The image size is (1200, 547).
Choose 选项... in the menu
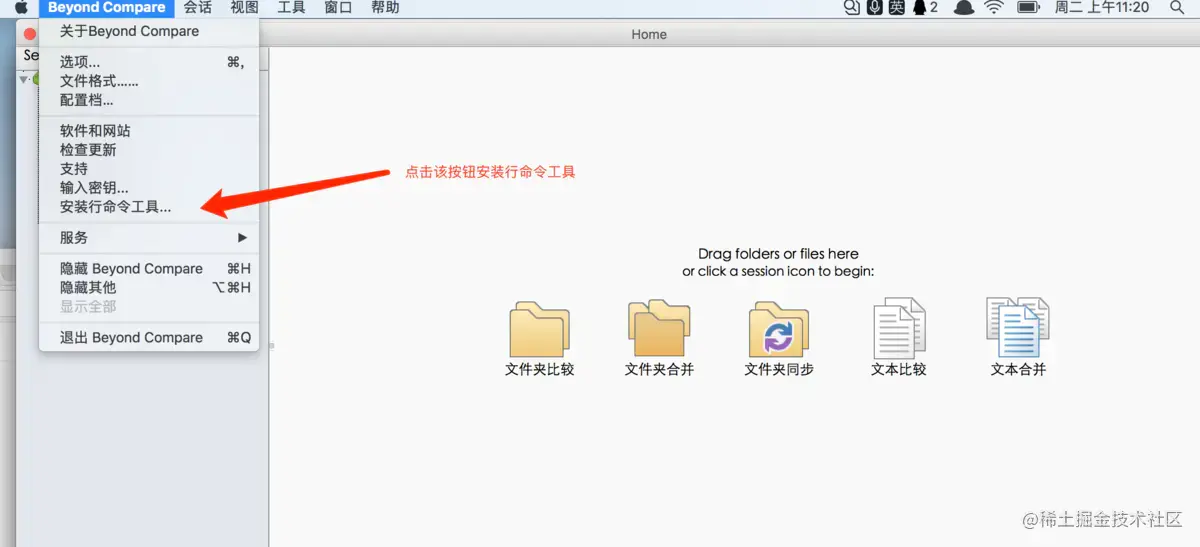point(149,62)
